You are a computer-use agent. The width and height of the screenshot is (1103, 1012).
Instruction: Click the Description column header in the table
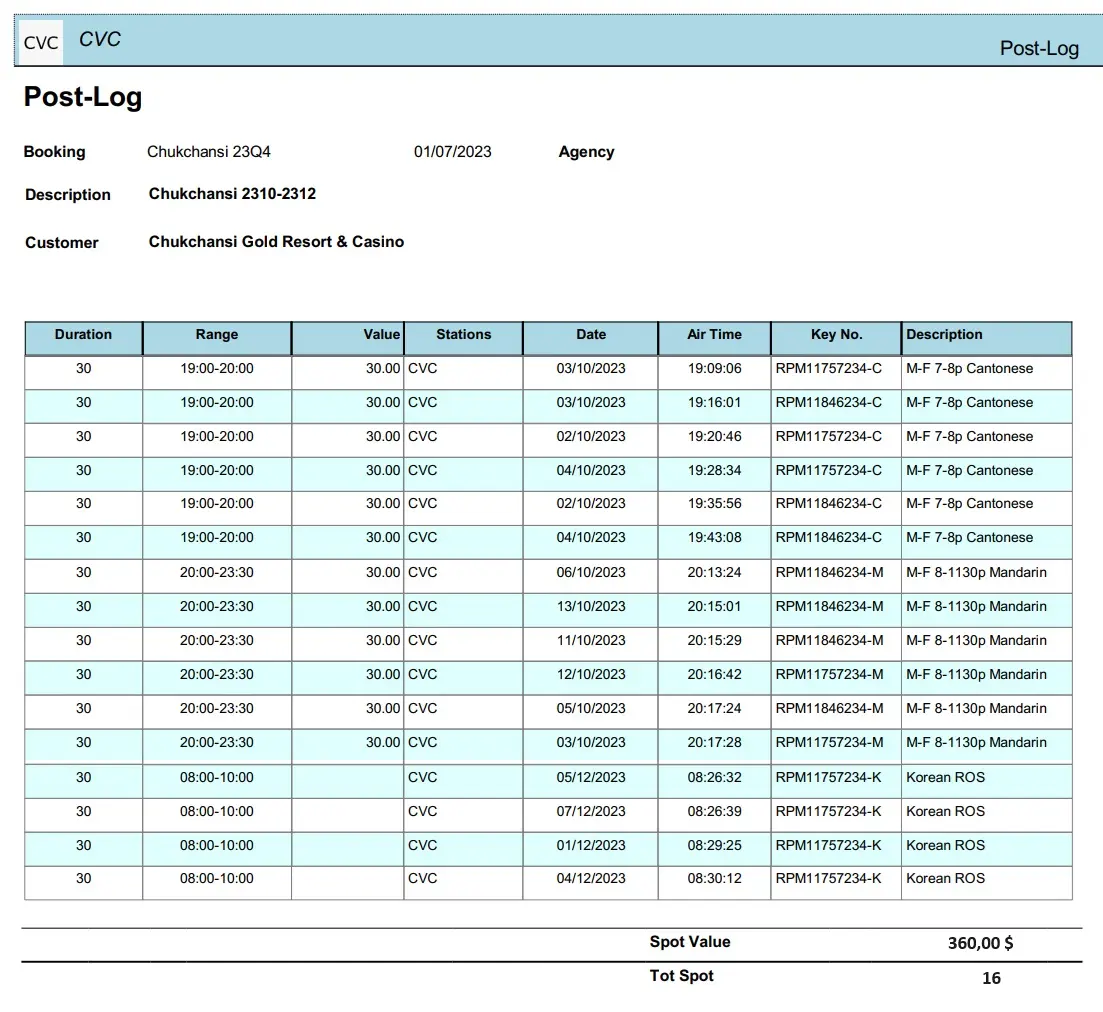click(x=944, y=335)
